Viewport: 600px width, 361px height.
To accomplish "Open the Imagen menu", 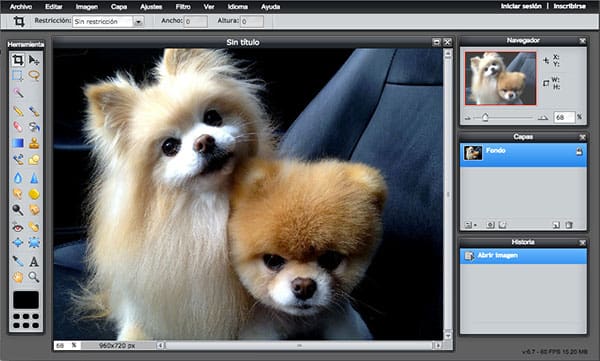I will [x=86, y=7].
